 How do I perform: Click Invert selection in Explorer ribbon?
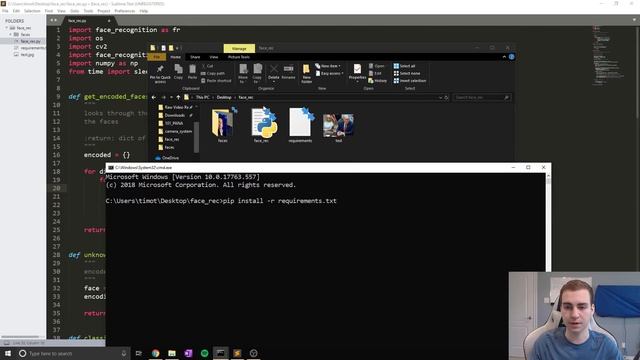pos(410,81)
